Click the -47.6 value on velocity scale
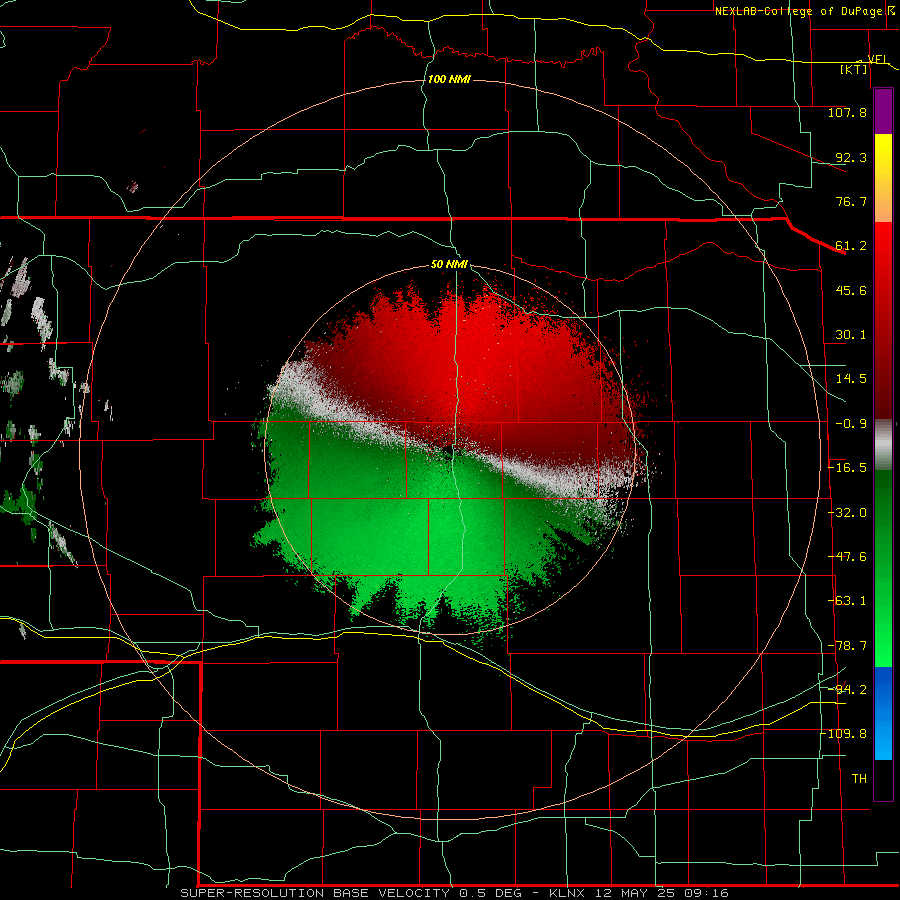The width and height of the screenshot is (900, 900). coord(847,557)
